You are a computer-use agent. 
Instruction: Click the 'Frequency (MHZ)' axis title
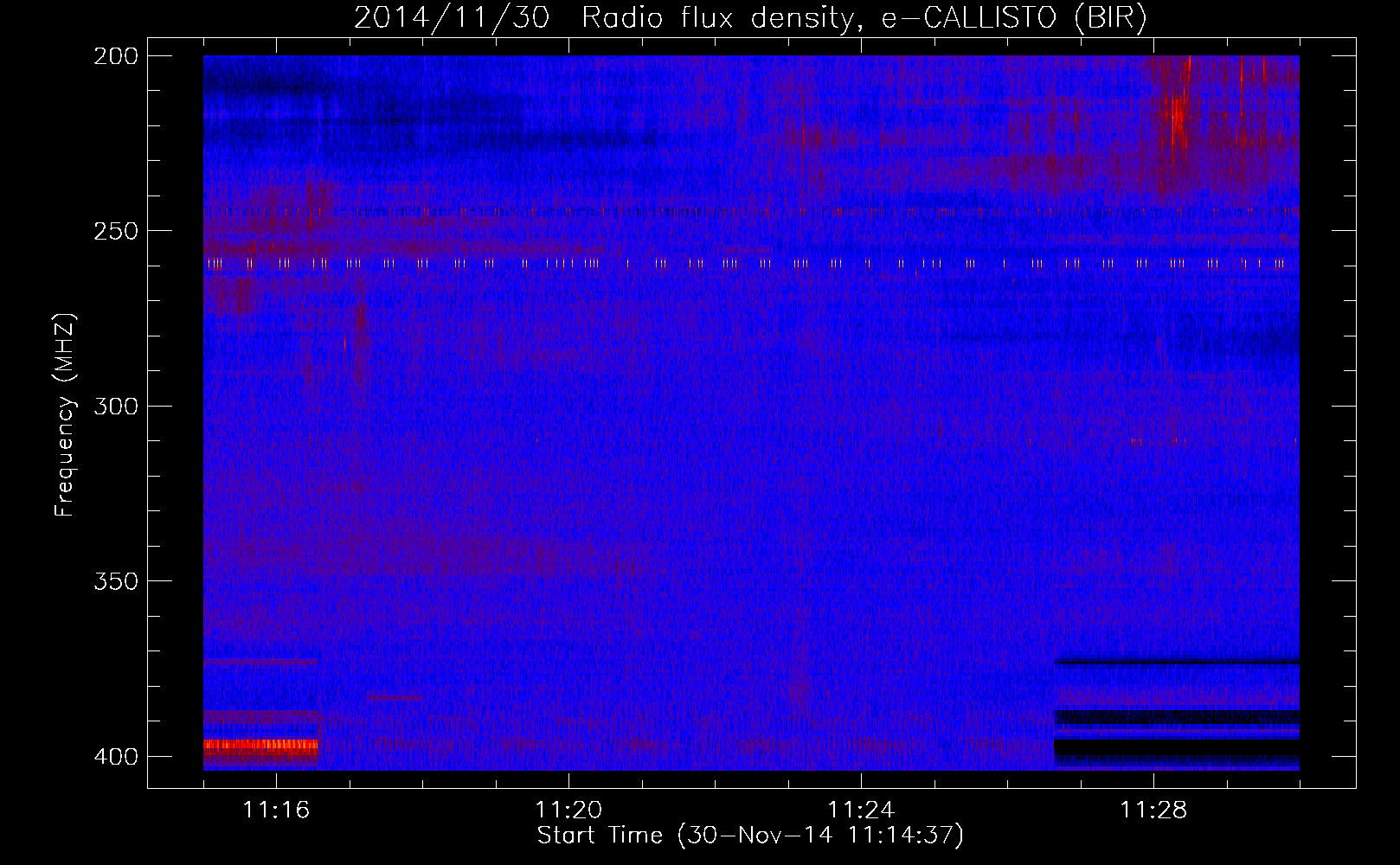tap(65, 414)
